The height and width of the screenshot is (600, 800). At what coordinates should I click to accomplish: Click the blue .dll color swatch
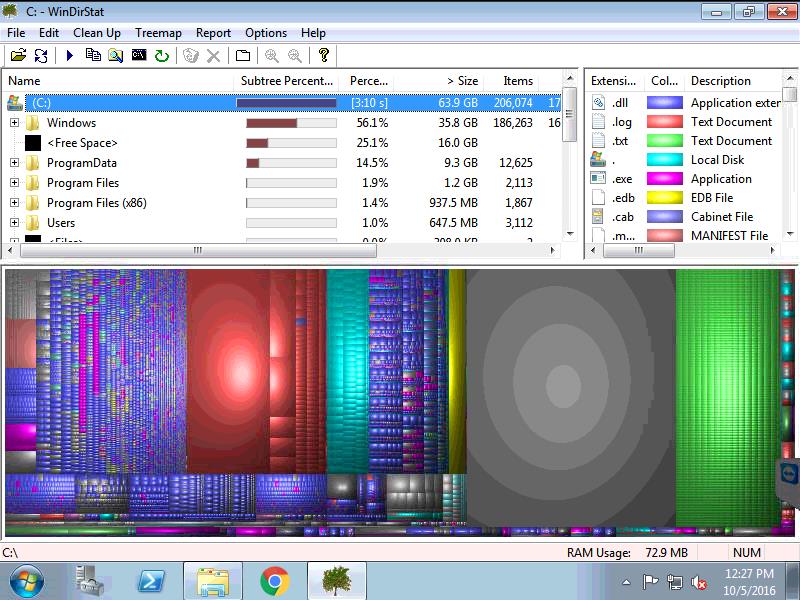(x=665, y=103)
